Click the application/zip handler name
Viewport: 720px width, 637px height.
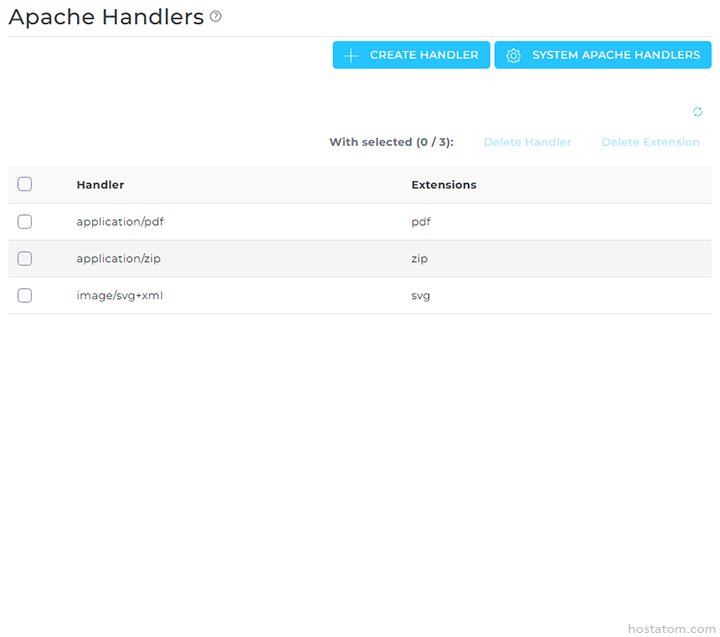point(118,258)
